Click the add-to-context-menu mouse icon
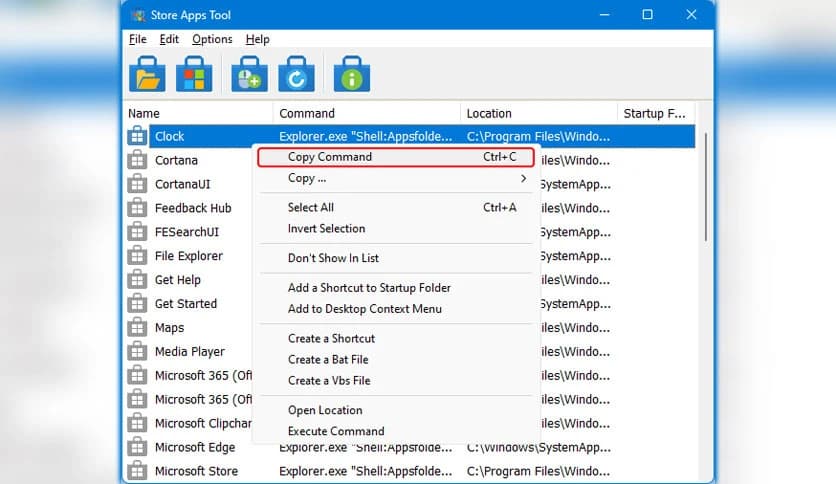 point(249,74)
